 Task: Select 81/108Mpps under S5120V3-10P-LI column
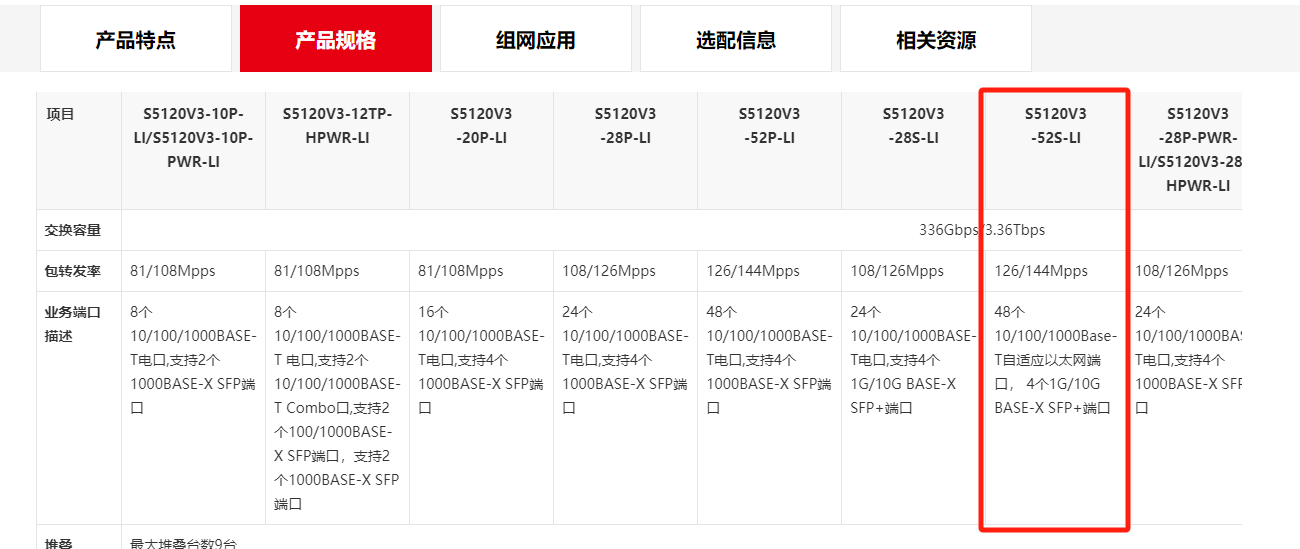pyautogui.click(x=173, y=271)
